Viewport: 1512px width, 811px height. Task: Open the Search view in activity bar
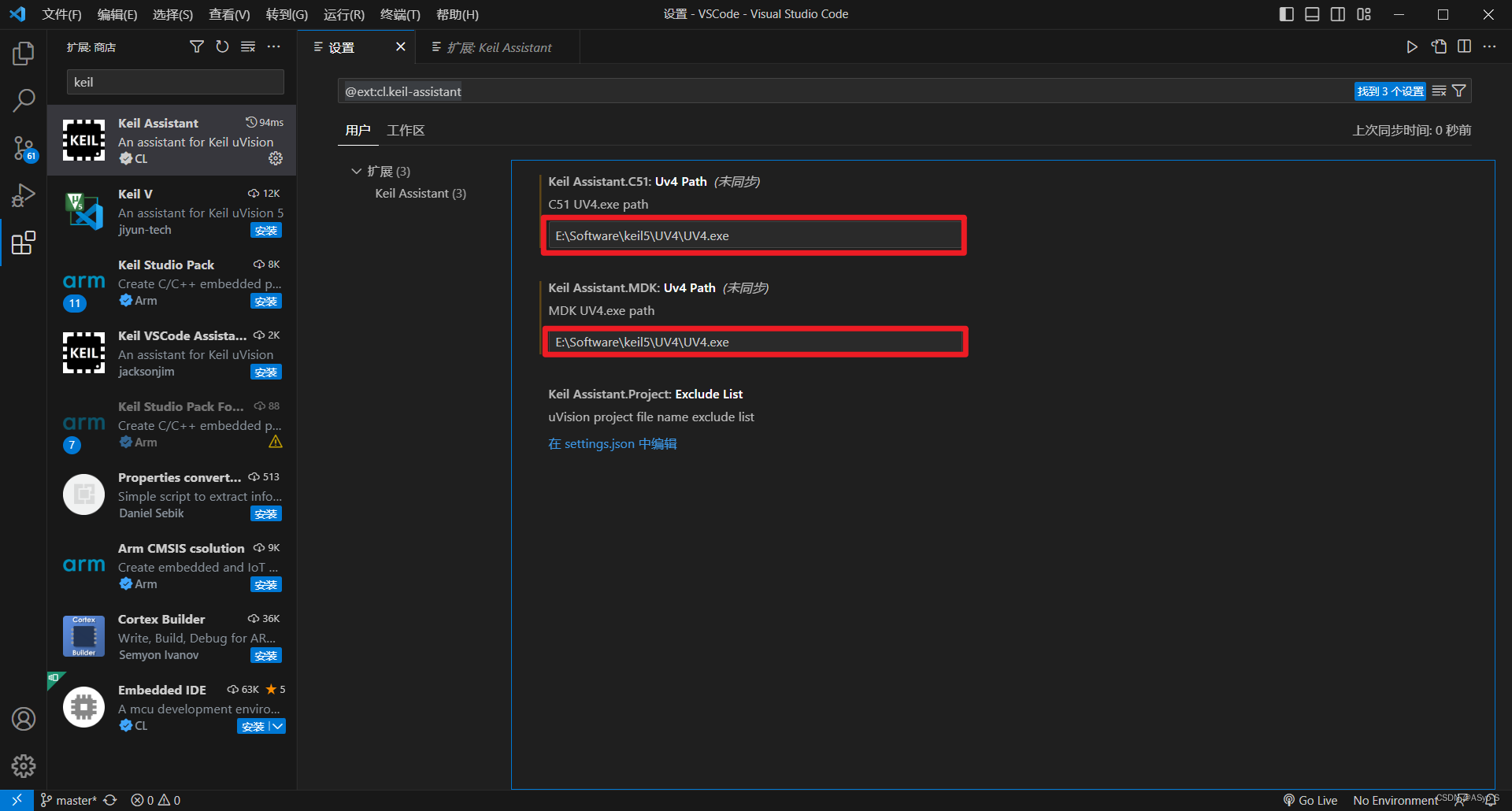click(x=24, y=101)
